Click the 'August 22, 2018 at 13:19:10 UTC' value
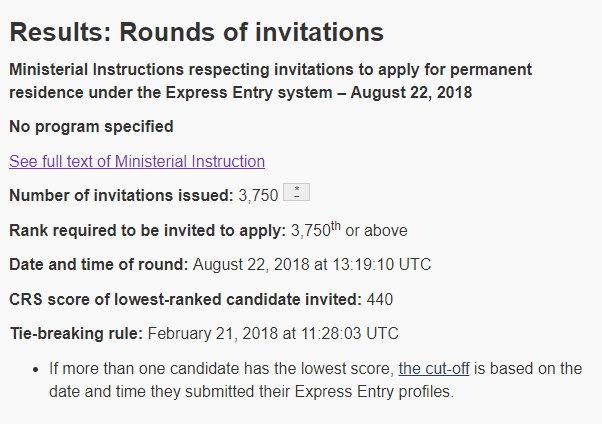This screenshot has width=602, height=424. (312, 265)
